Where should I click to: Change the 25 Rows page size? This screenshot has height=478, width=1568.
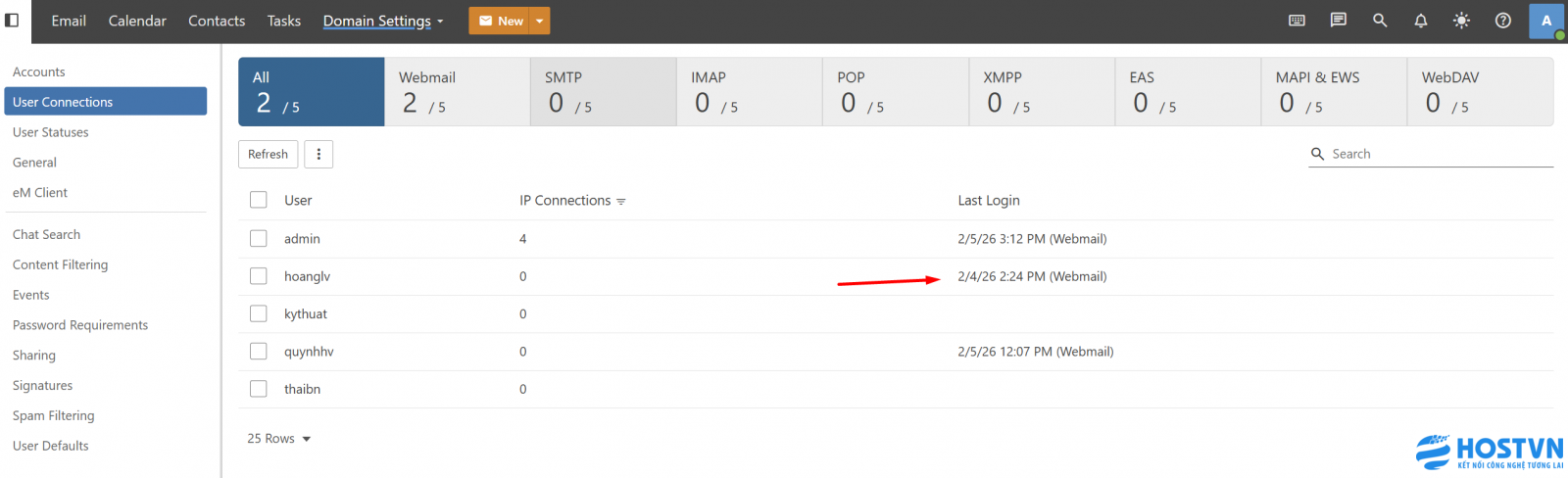pos(278,439)
